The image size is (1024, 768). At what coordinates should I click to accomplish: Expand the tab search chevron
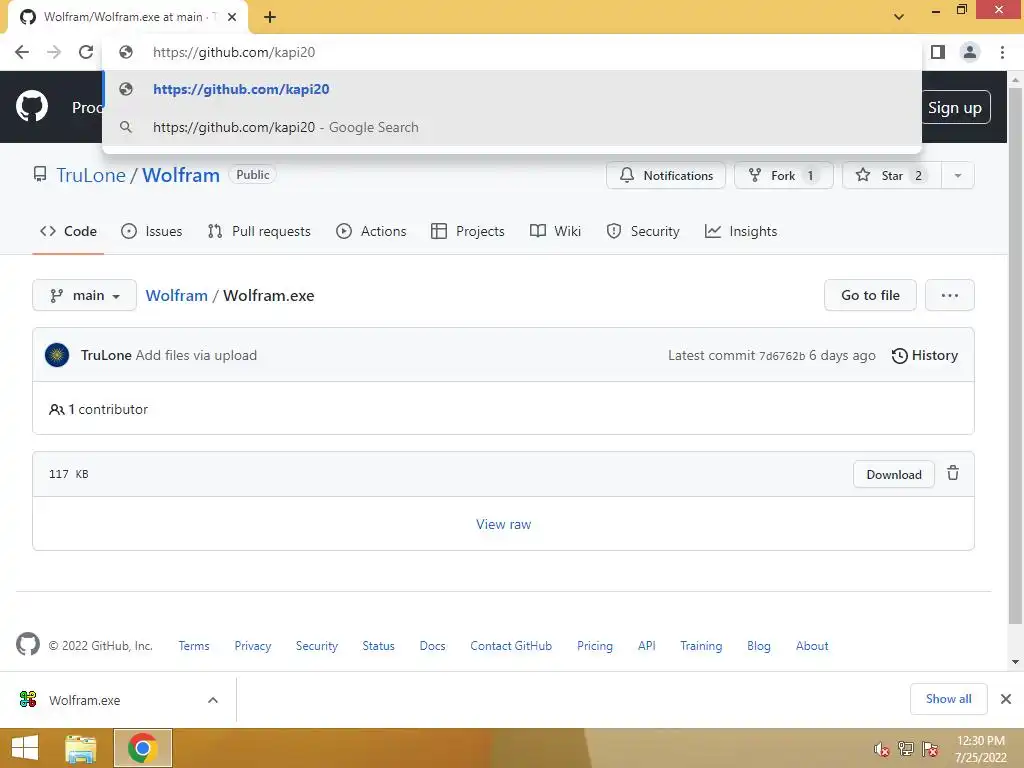pyautogui.click(x=899, y=17)
